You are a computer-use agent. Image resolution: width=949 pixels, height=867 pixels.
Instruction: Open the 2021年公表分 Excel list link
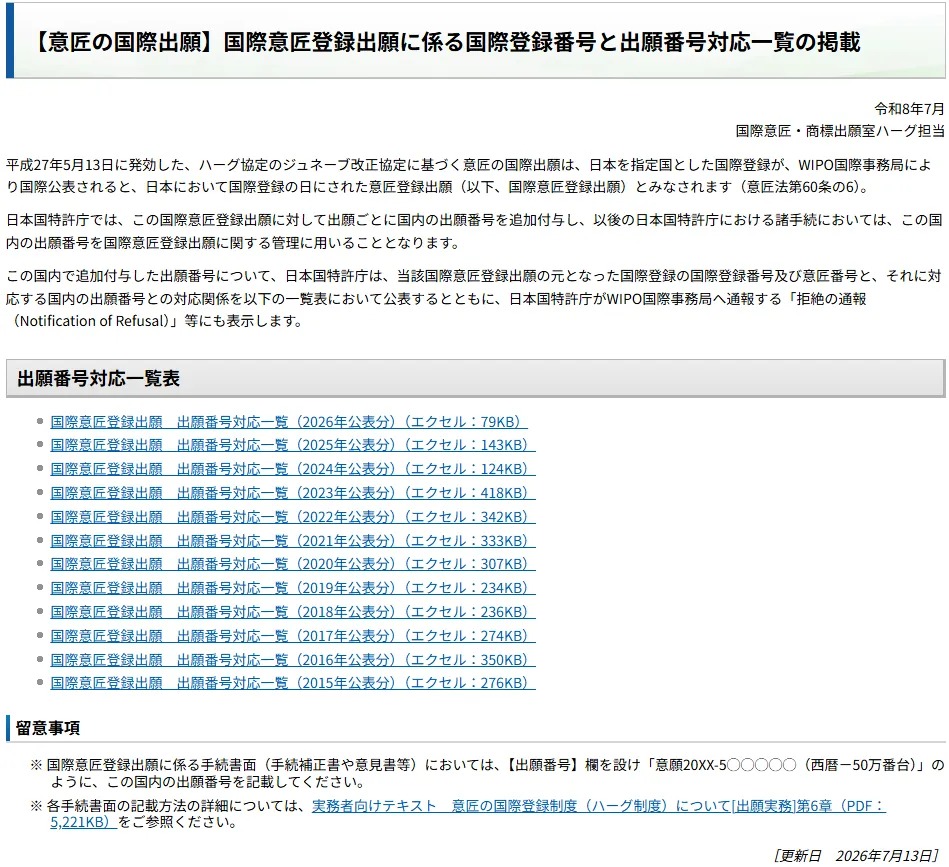293,540
